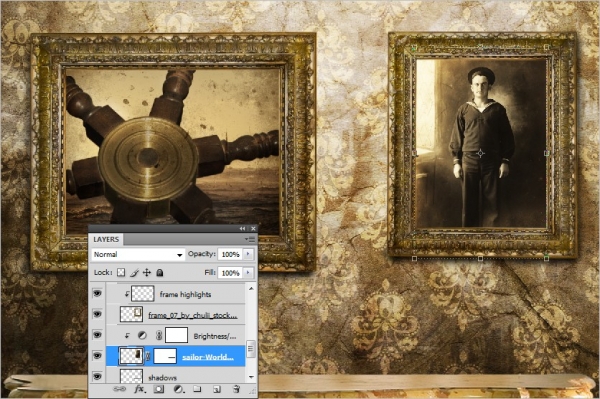Viewport: 600px width, 399px height.
Task: Click bottom-middle transform handle below sailor frame
Action: point(481,259)
